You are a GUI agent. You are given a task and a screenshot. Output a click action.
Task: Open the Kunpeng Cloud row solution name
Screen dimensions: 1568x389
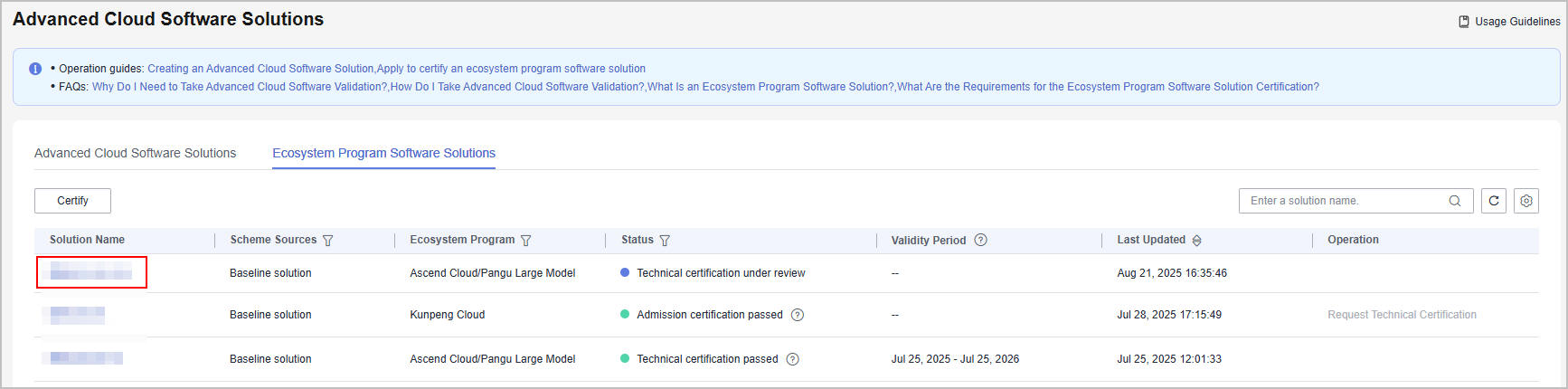[77, 315]
